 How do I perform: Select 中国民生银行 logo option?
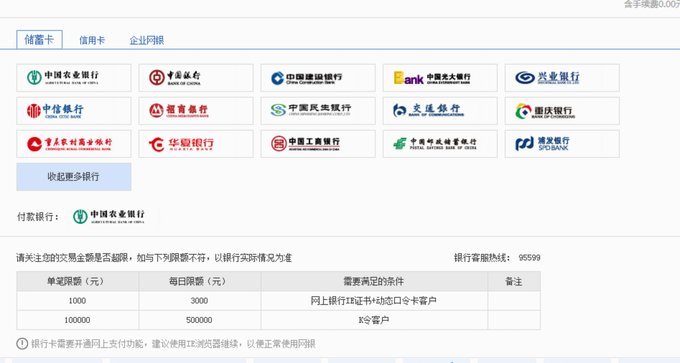(x=318, y=111)
